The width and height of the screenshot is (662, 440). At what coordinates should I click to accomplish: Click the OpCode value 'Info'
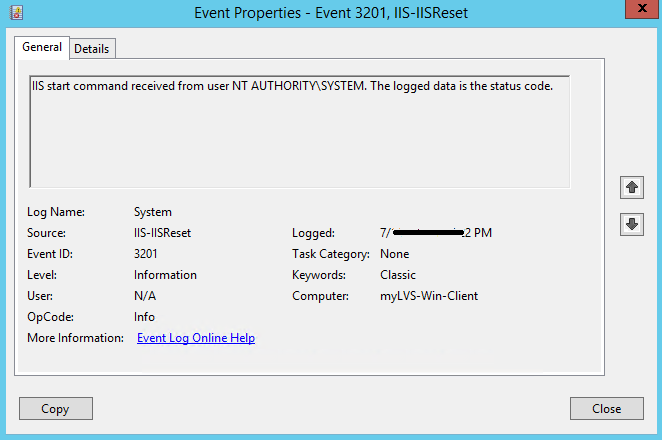tap(145, 317)
